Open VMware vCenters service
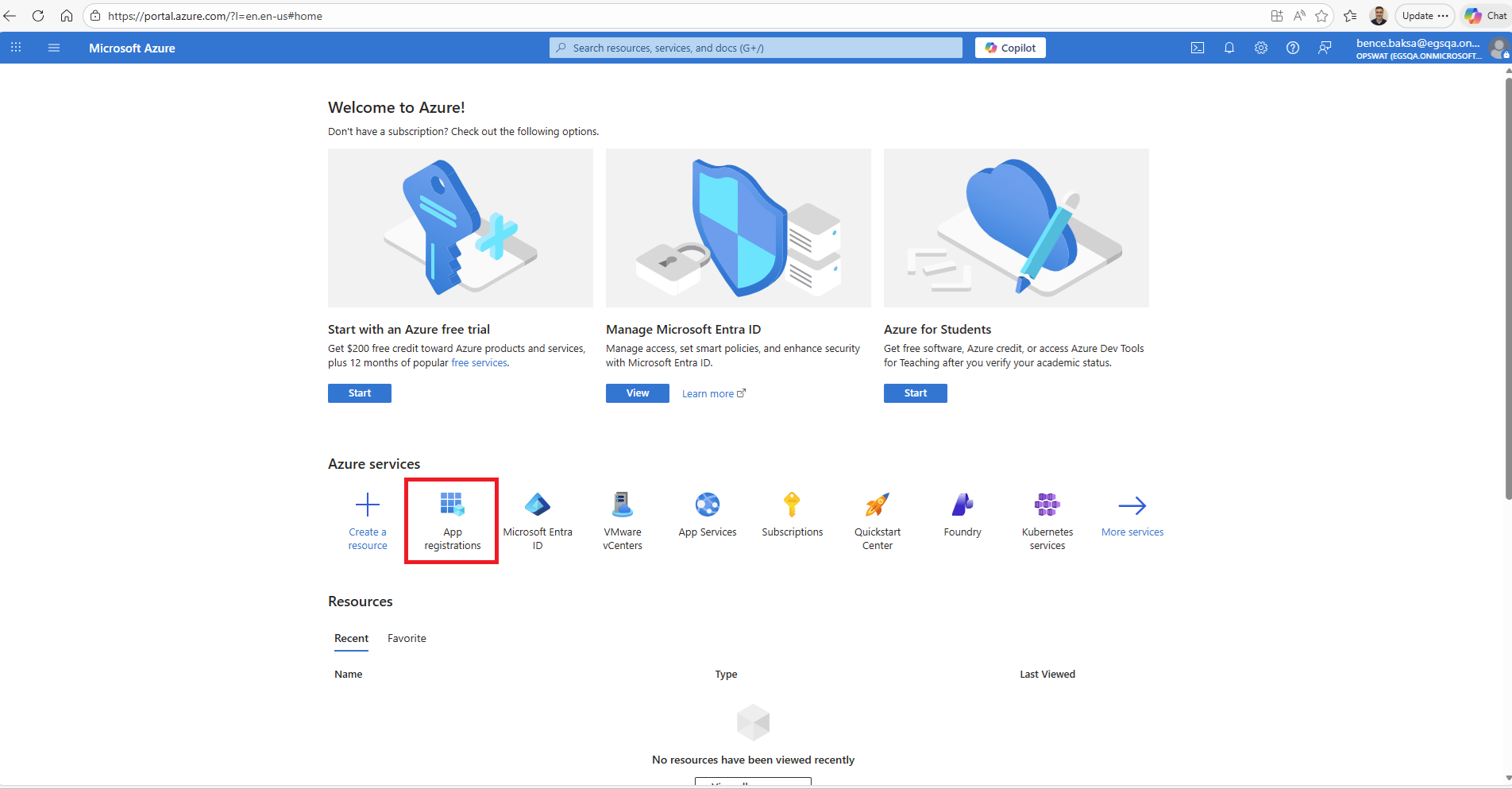1512x789 pixels. 623,520
